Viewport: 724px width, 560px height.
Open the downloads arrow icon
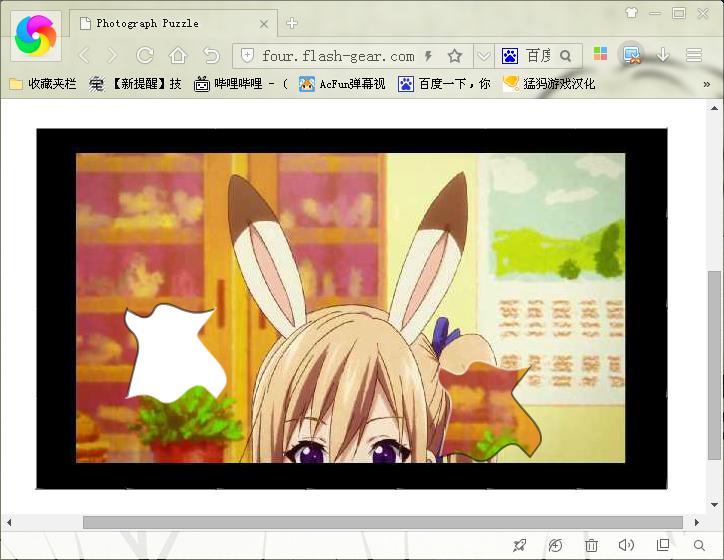pyautogui.click(x=662, y=56)
